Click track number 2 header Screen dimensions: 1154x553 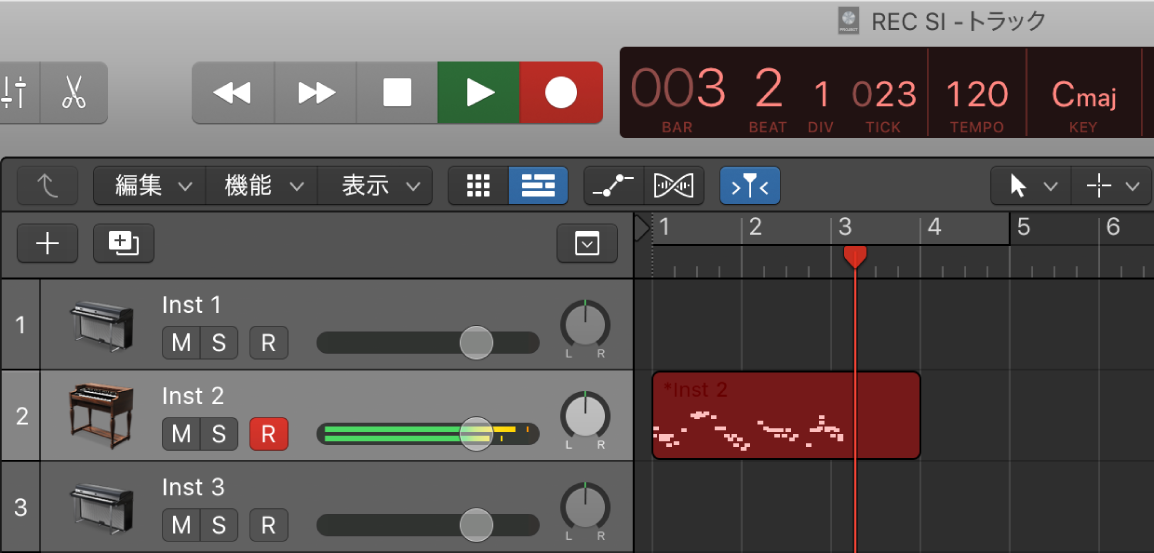21,415
